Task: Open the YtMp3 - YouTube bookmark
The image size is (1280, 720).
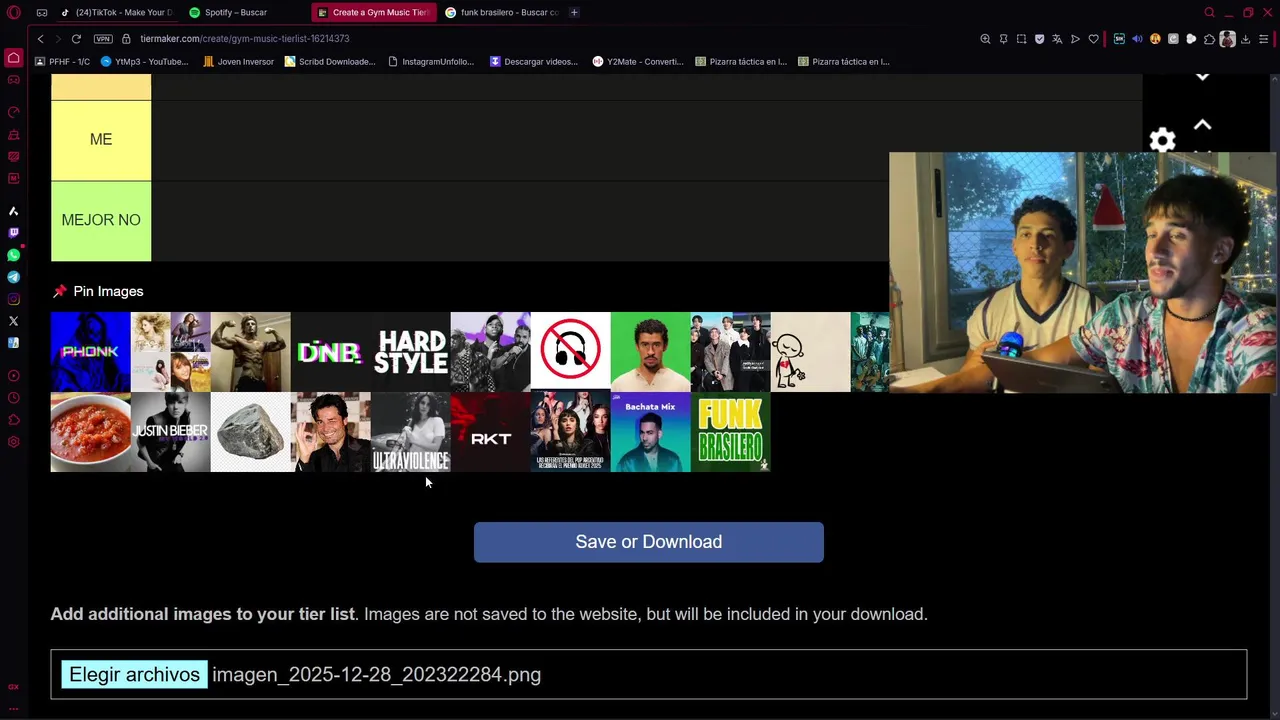Action: coord(144,61)
